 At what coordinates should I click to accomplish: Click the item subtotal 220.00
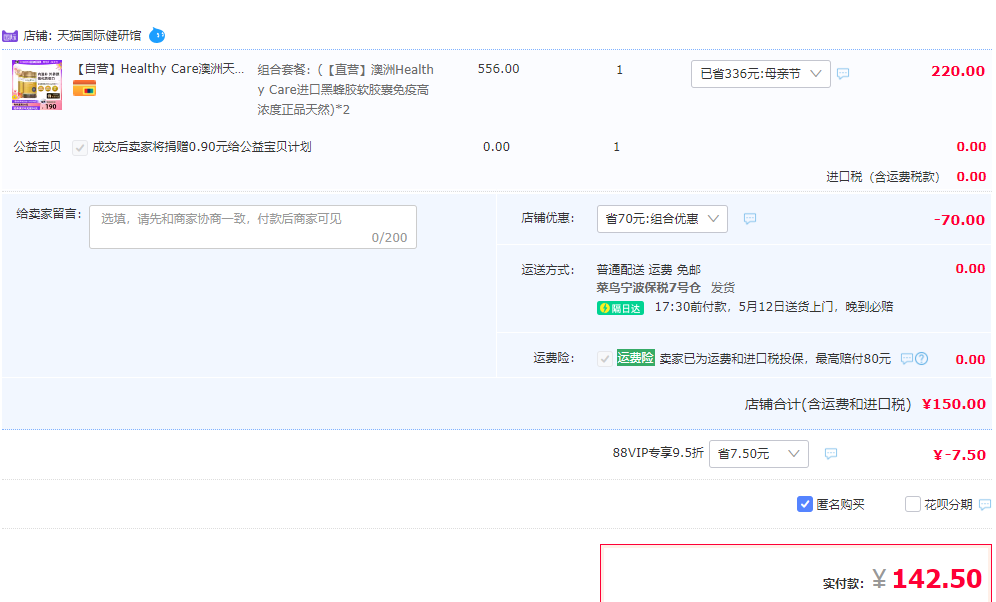point(958,71)
